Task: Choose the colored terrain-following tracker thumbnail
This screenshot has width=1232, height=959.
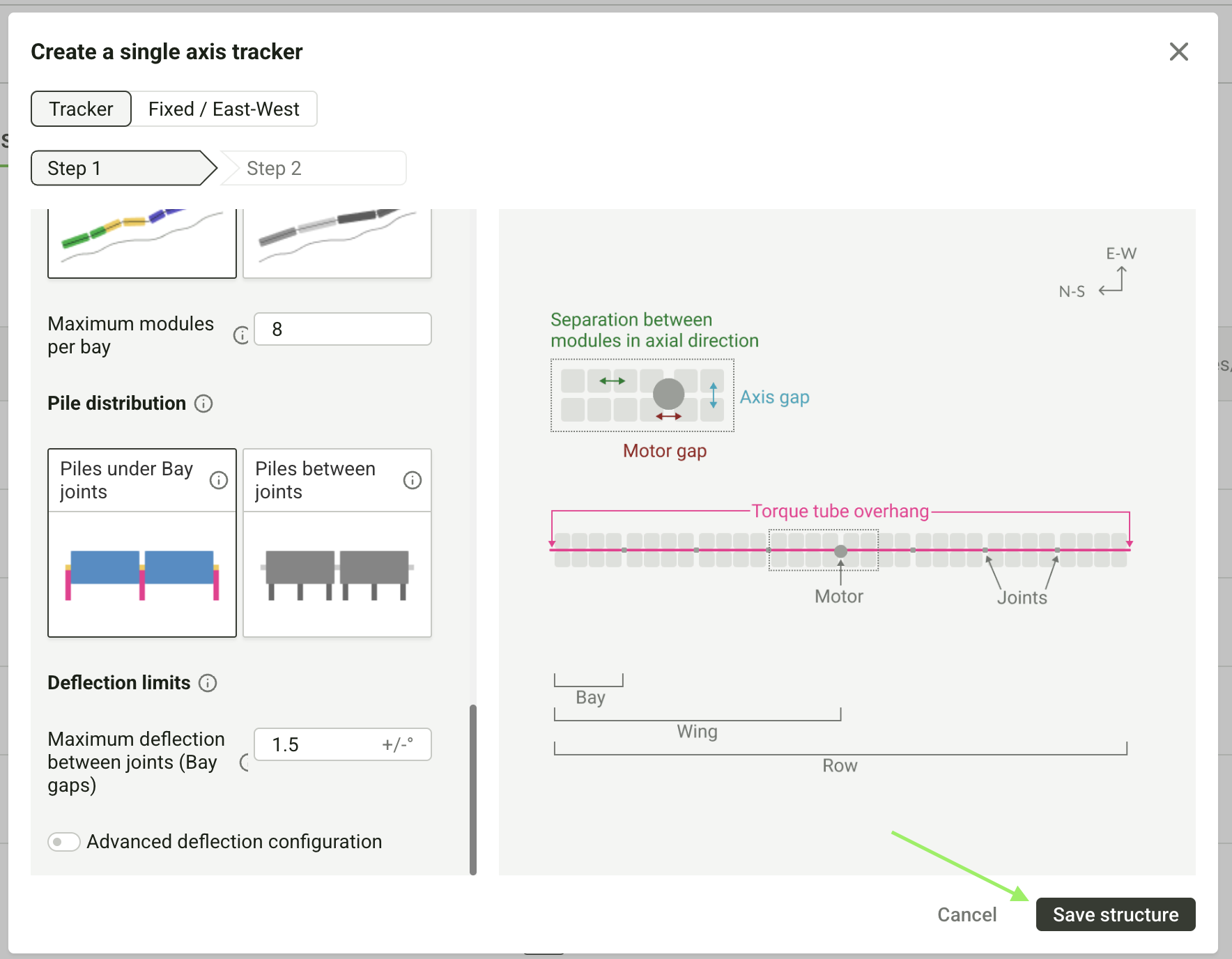Action: (x=142, y=243)
